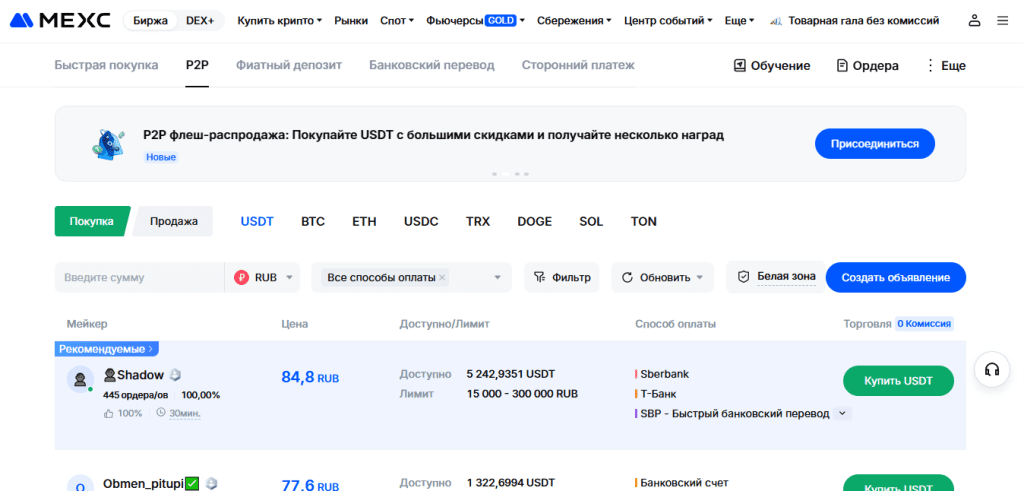This screenshot has height=491, width=1024.
Task: Click the Введите сумму input field
Action: coord(140,277)
